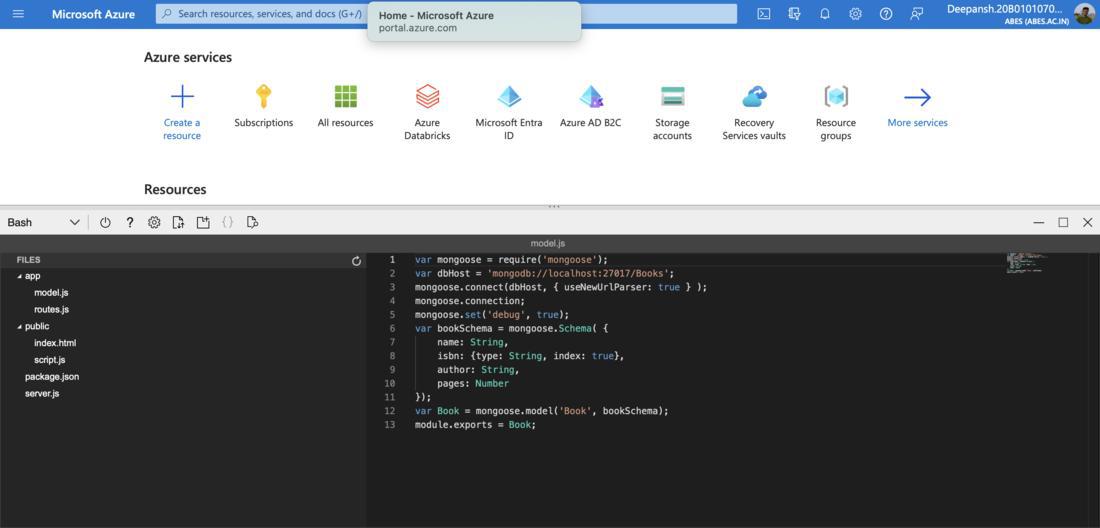The width and height of the screenshot is (1100, 528).
Task: Click the Azure services heading
Action: click(187, 57)
